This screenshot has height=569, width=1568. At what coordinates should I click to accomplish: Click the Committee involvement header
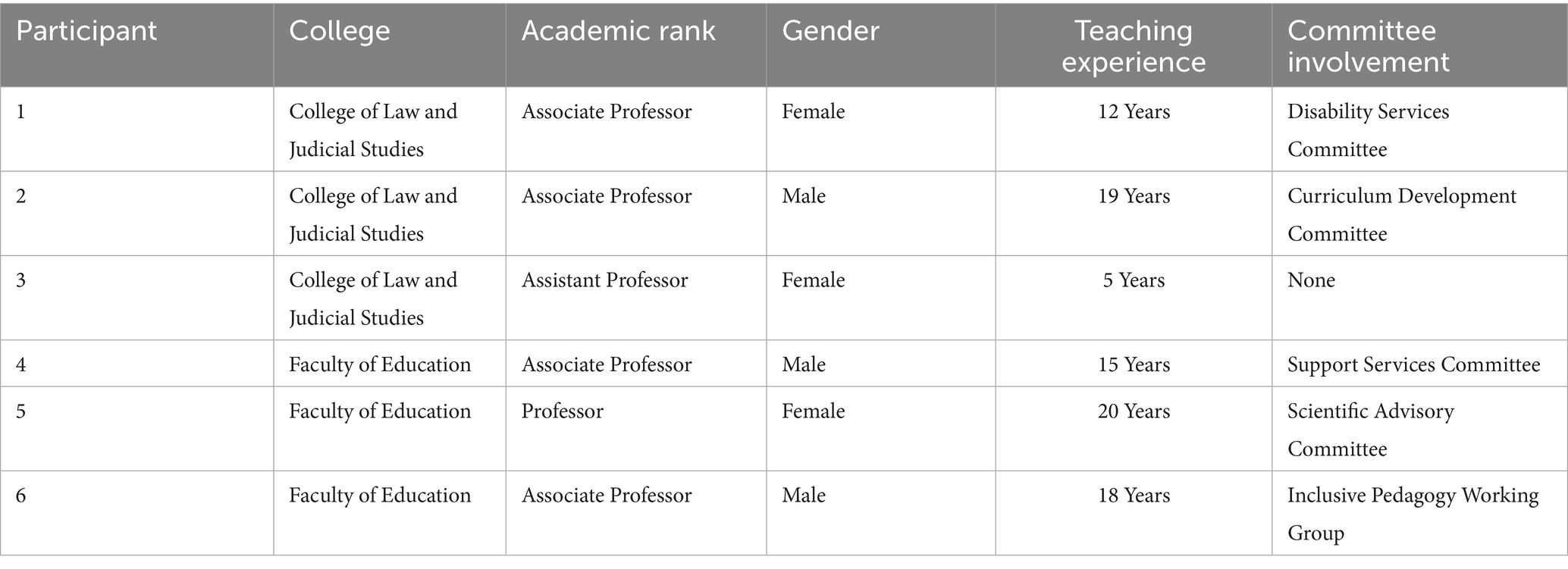(x=1368, y=46)
